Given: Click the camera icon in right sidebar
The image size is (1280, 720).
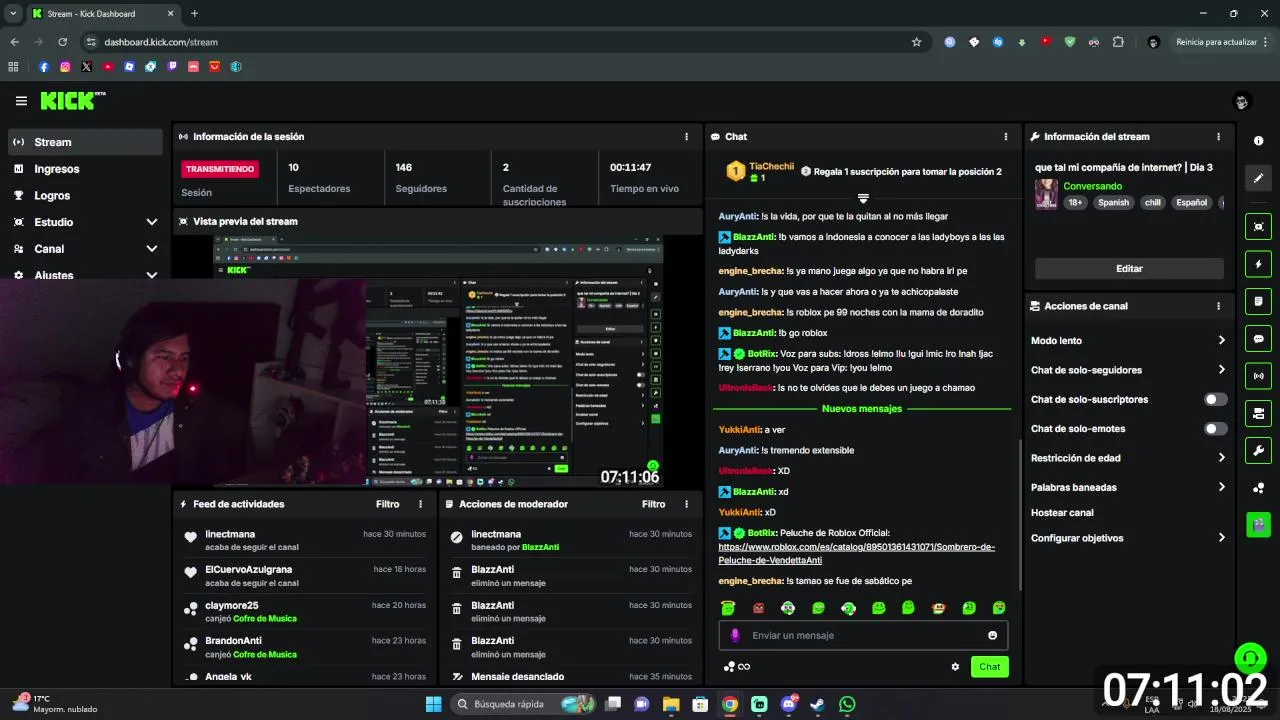Looking at the screenshot, I should (1259, 413).
